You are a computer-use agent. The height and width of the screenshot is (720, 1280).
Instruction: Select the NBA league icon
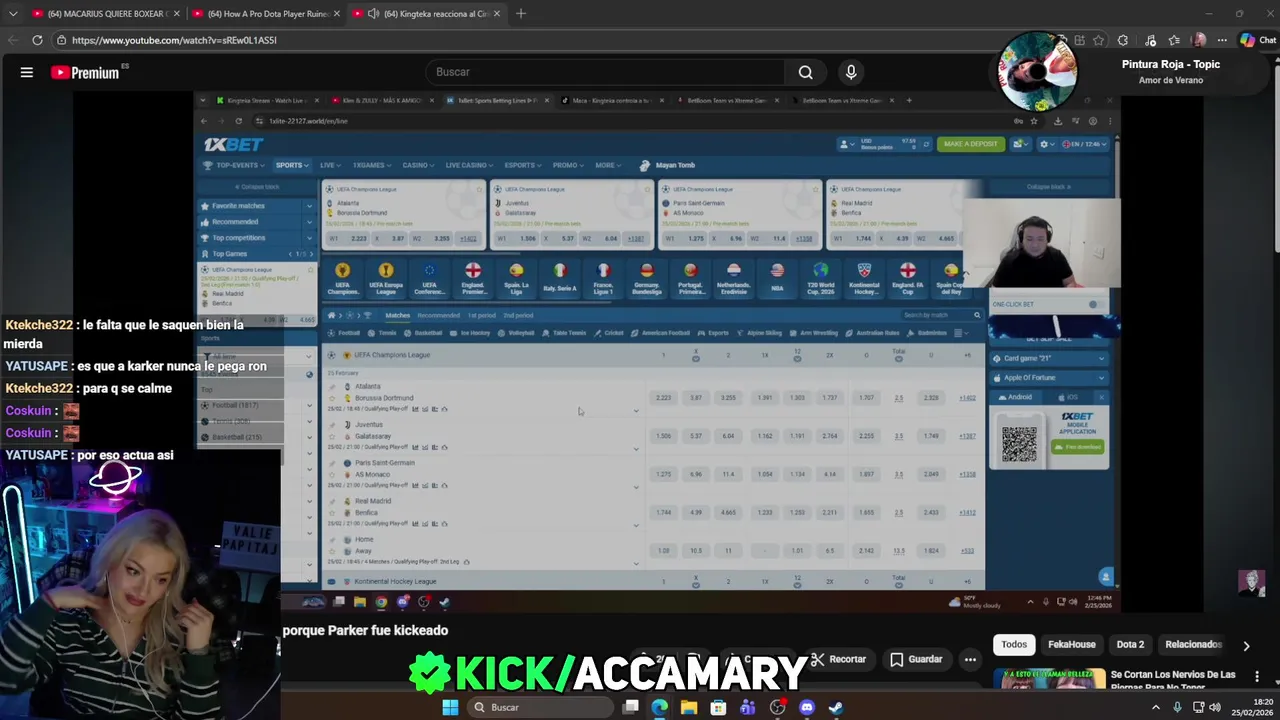coord(777,271)
